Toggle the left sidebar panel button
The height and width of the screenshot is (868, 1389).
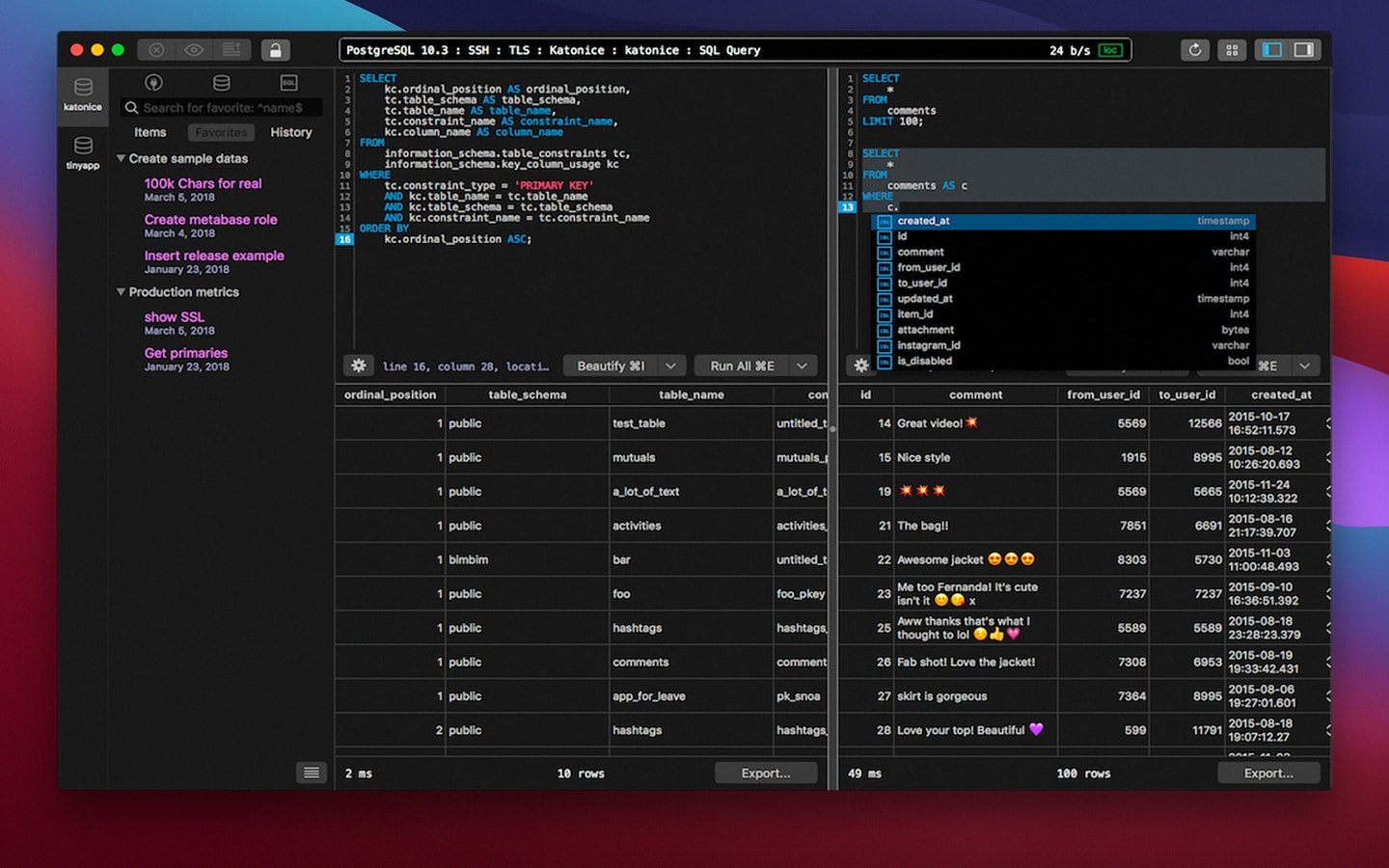[x=1272, y=50]
